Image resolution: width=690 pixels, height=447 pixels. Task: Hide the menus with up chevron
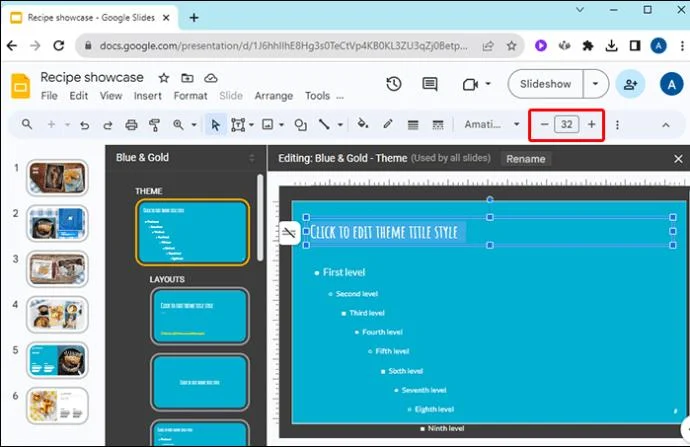click(x=666, y=125)
